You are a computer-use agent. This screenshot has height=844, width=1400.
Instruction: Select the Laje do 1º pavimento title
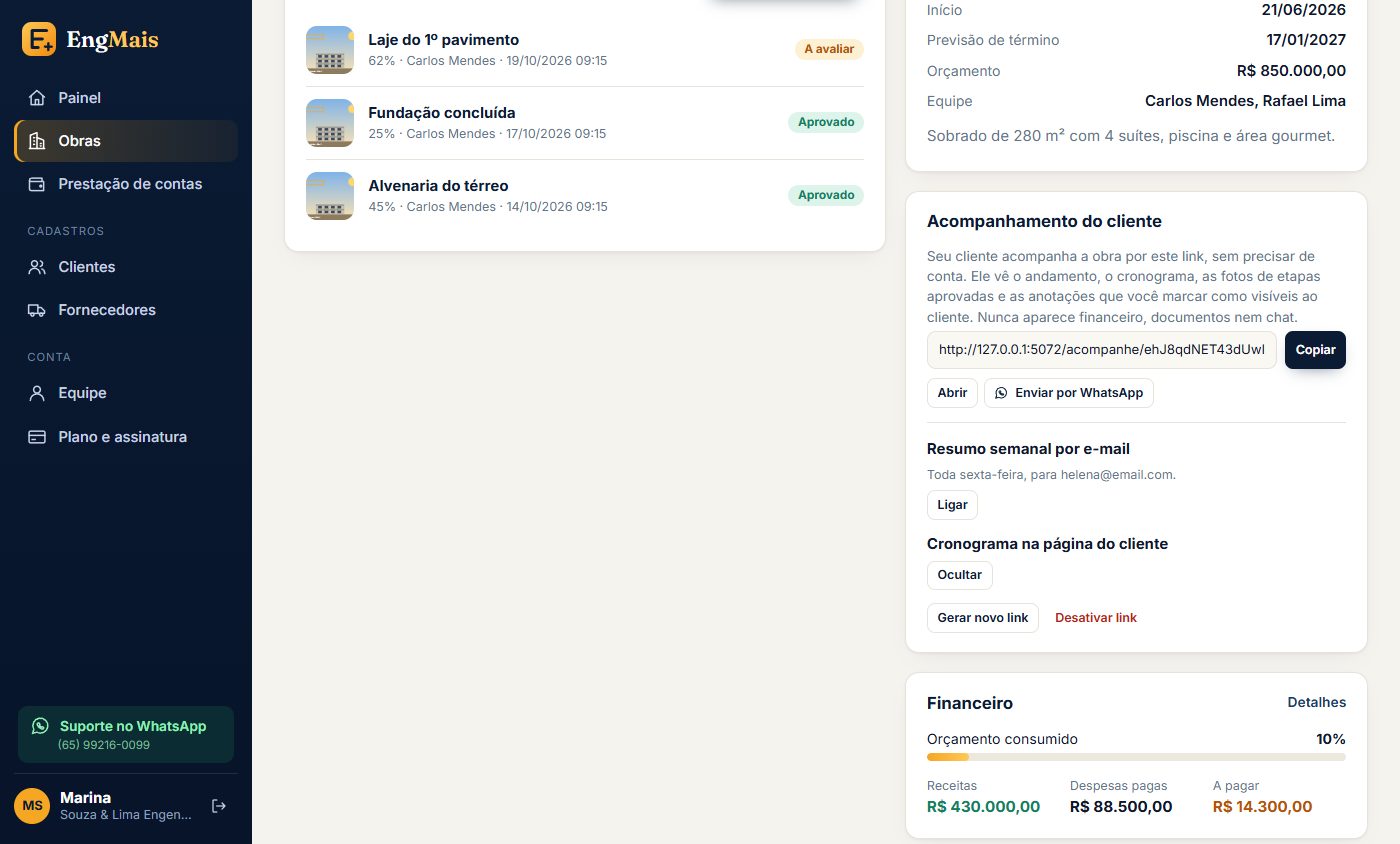pos(444,40)
